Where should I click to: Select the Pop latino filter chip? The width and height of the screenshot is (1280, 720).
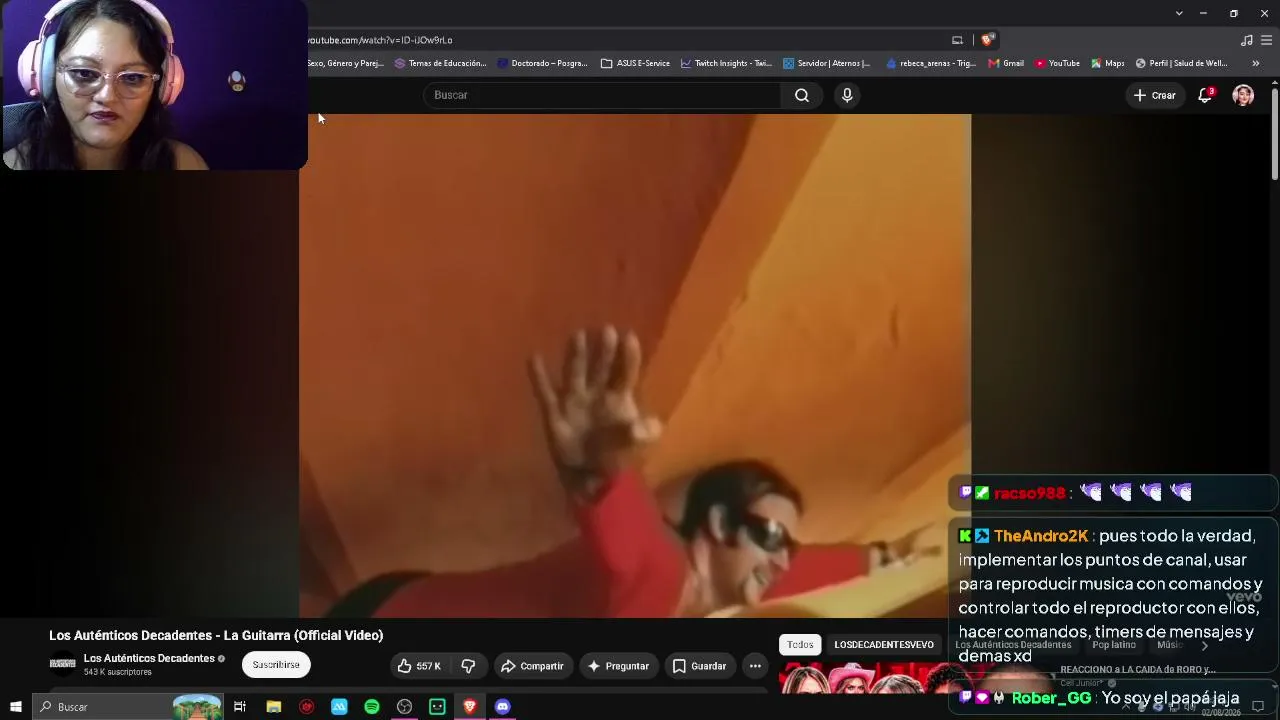1114,645
